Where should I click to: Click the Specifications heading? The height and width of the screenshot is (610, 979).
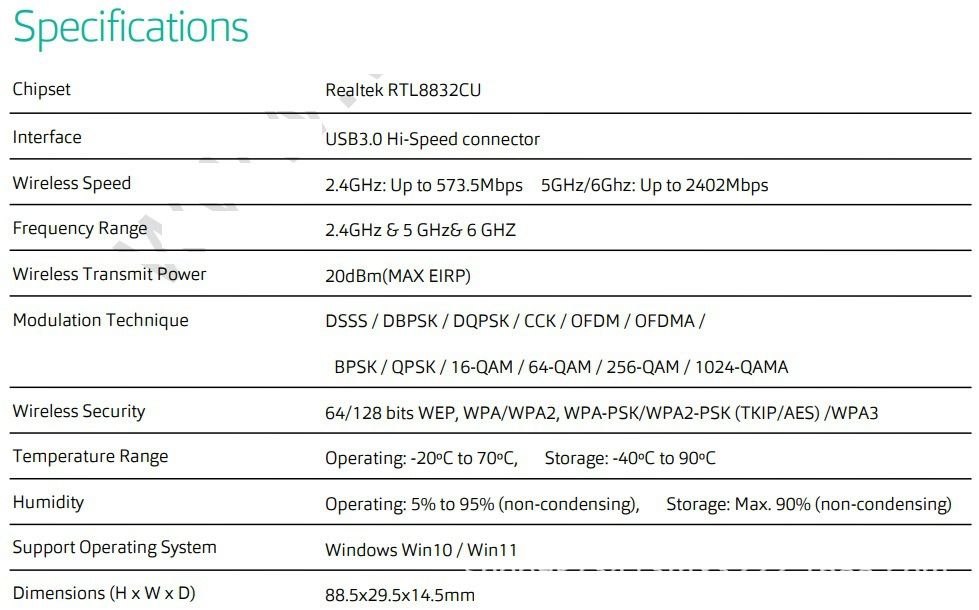(131, 28)
